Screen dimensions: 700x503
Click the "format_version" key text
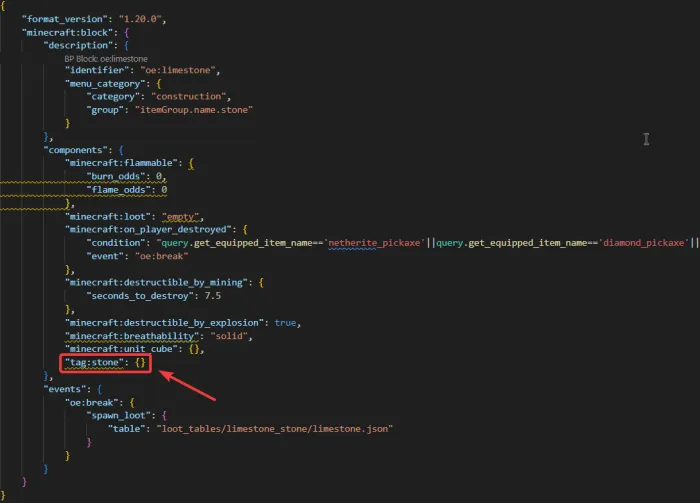[65, 19]
